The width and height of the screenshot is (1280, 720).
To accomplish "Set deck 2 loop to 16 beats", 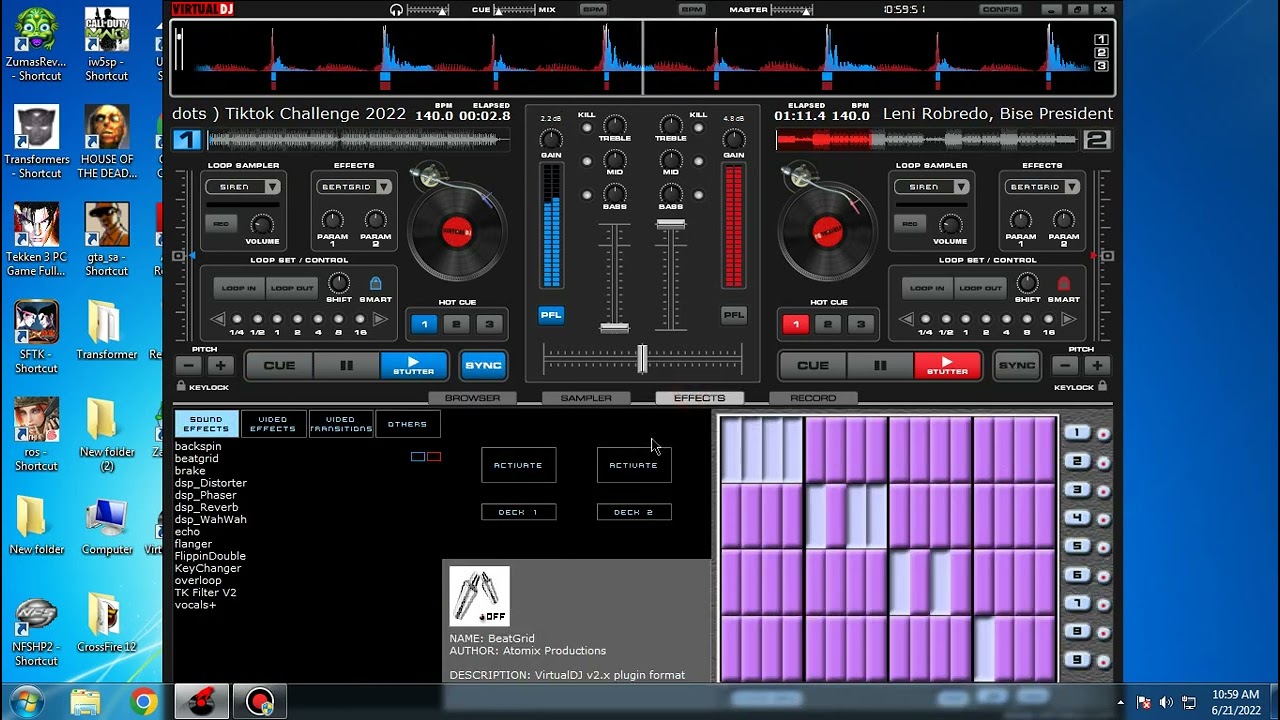I will [x=1048, y=320].
